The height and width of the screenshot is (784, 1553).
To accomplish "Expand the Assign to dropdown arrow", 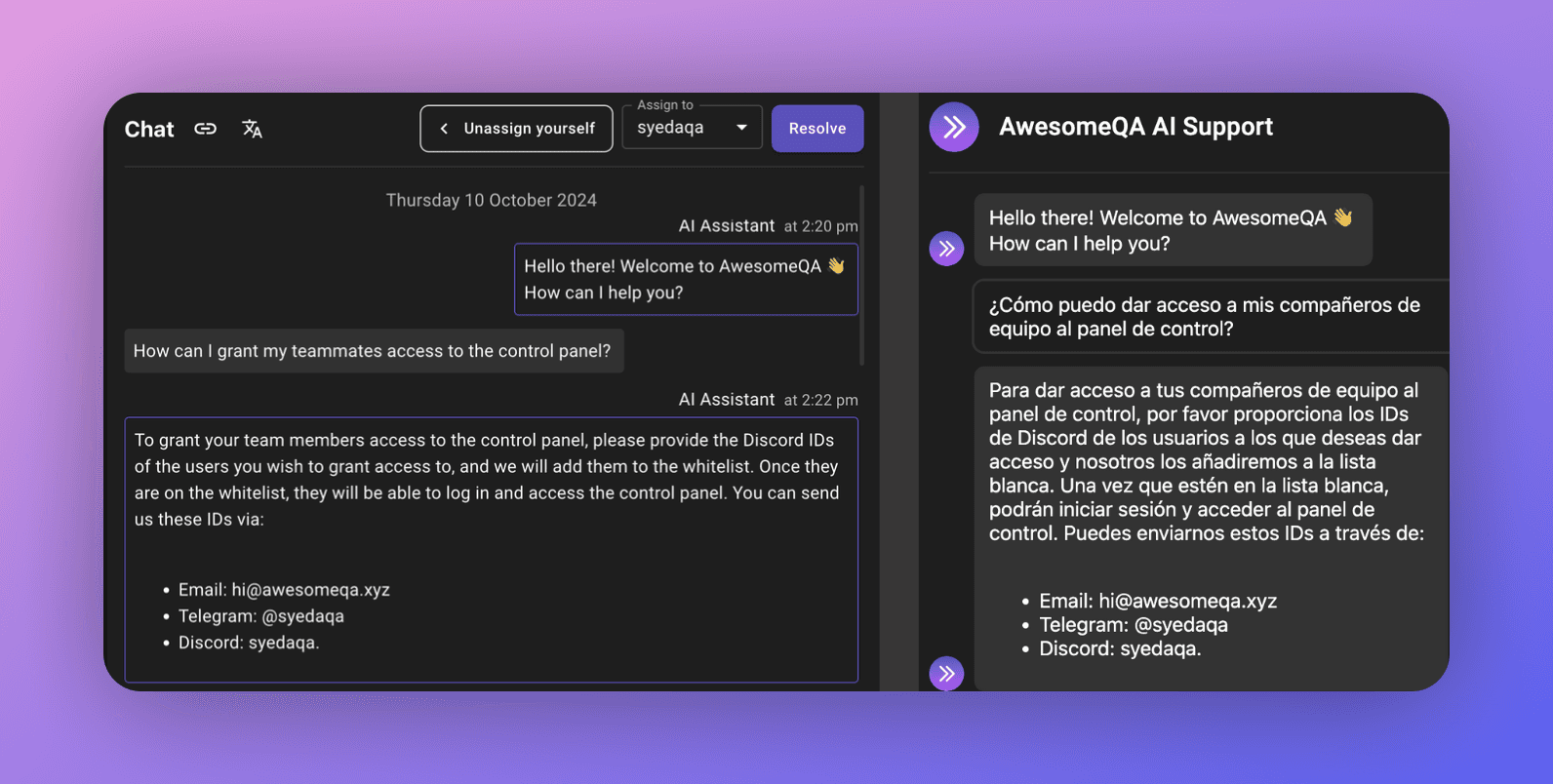I will point(741,128).
